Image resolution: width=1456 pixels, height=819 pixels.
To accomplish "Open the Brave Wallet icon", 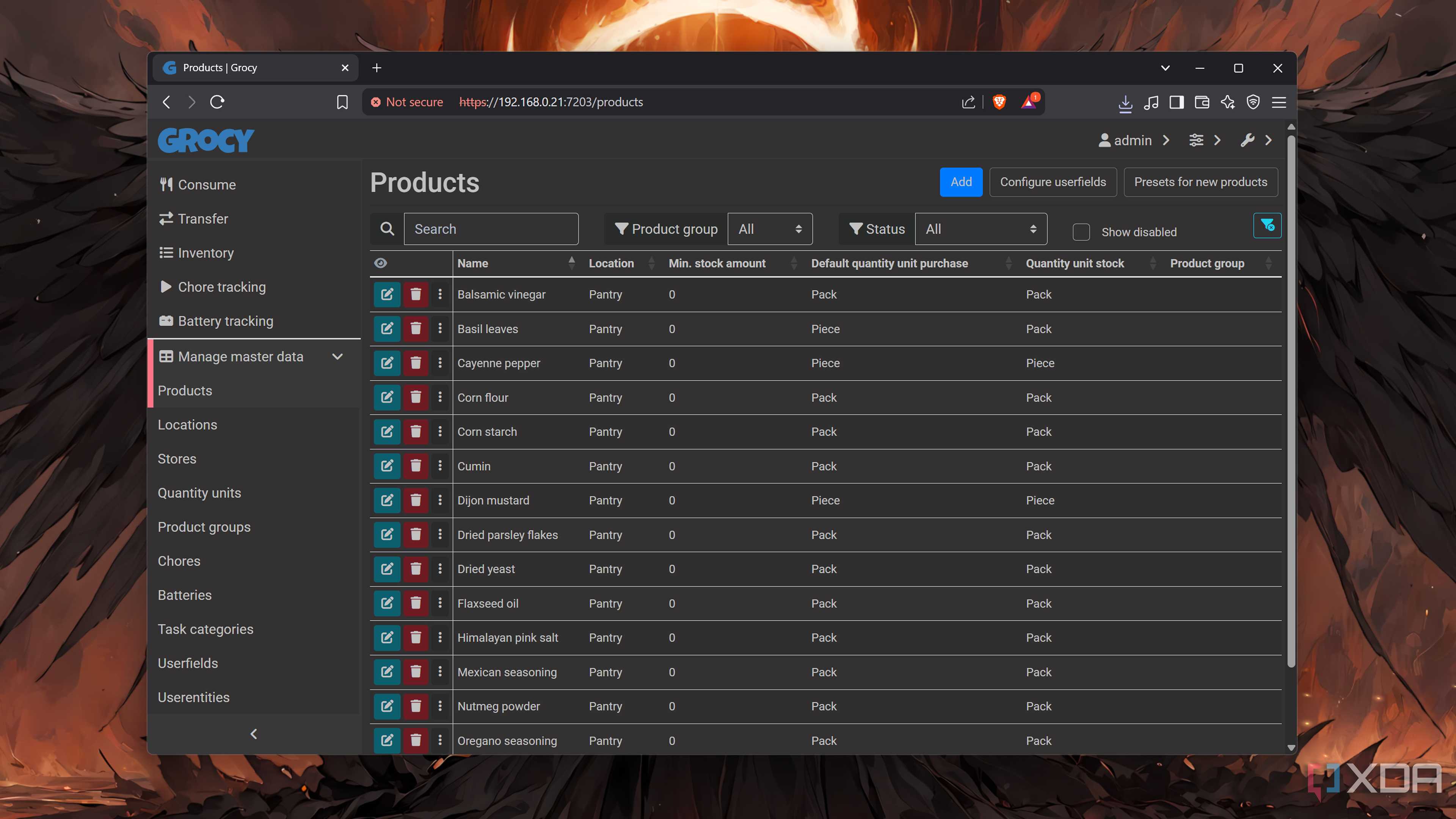I will 1202,102.
